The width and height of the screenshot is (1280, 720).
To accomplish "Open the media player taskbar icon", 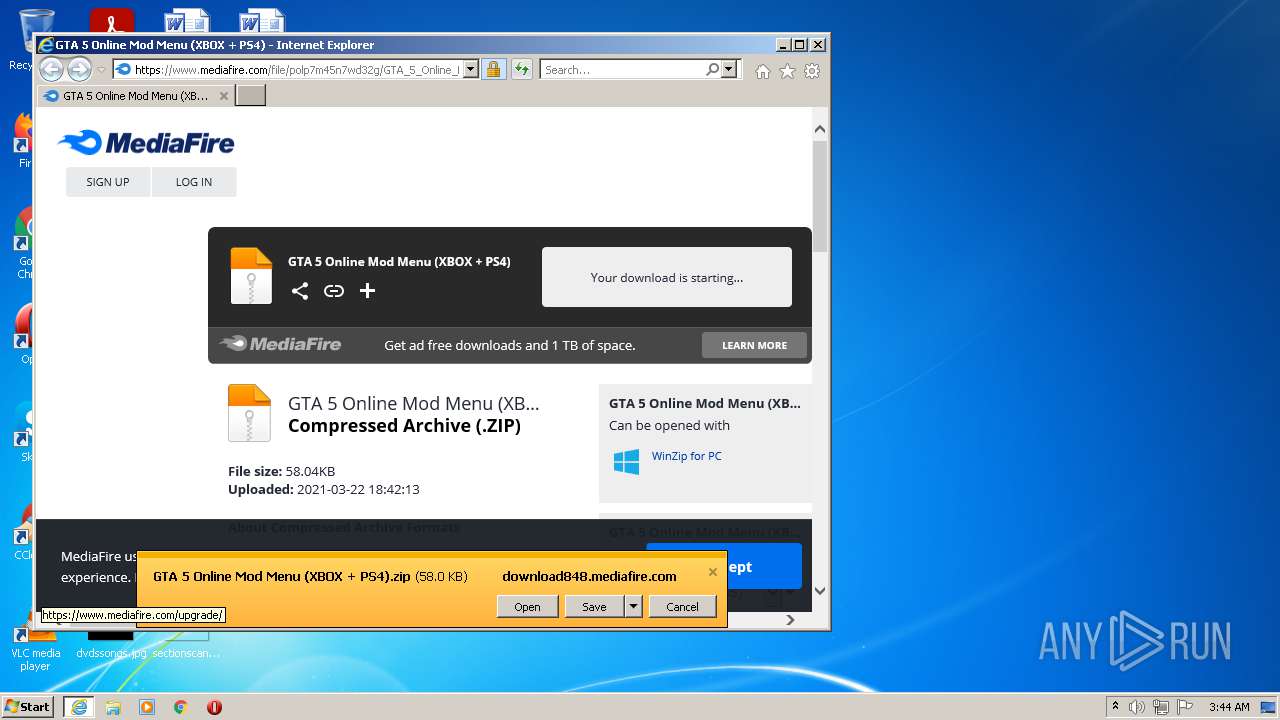I will [x=147, y=707].
